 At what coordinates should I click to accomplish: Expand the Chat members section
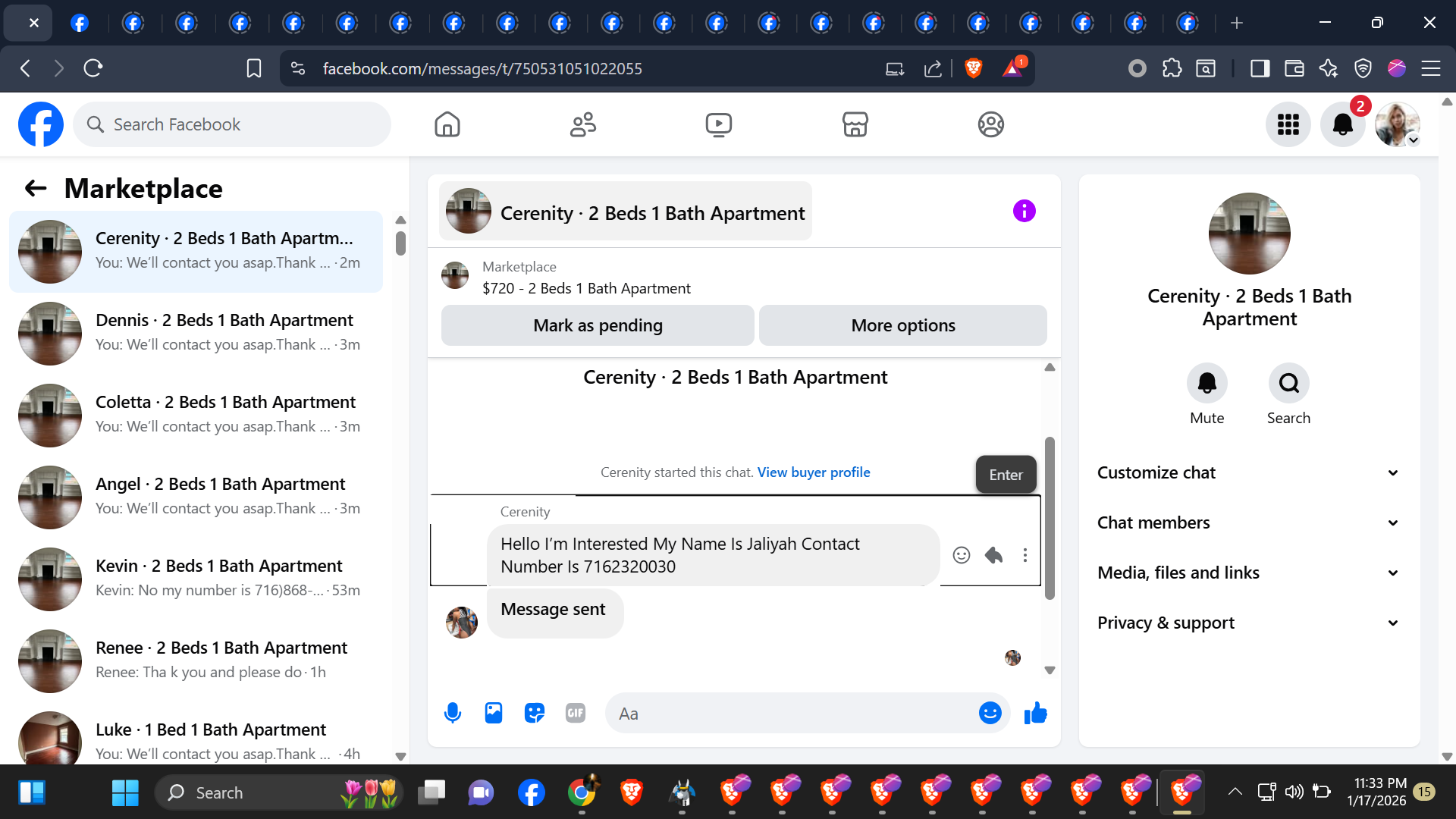coord(1249,522)
